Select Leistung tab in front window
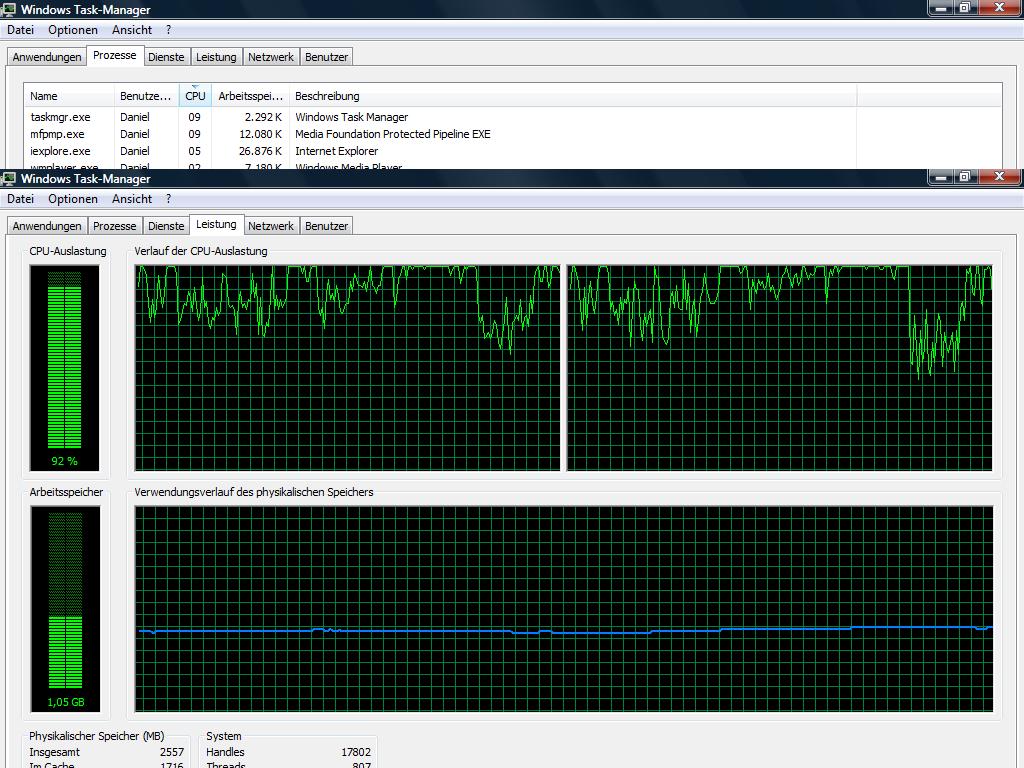The height and width of the screenshot is (768, 1024). coord(216,225)
